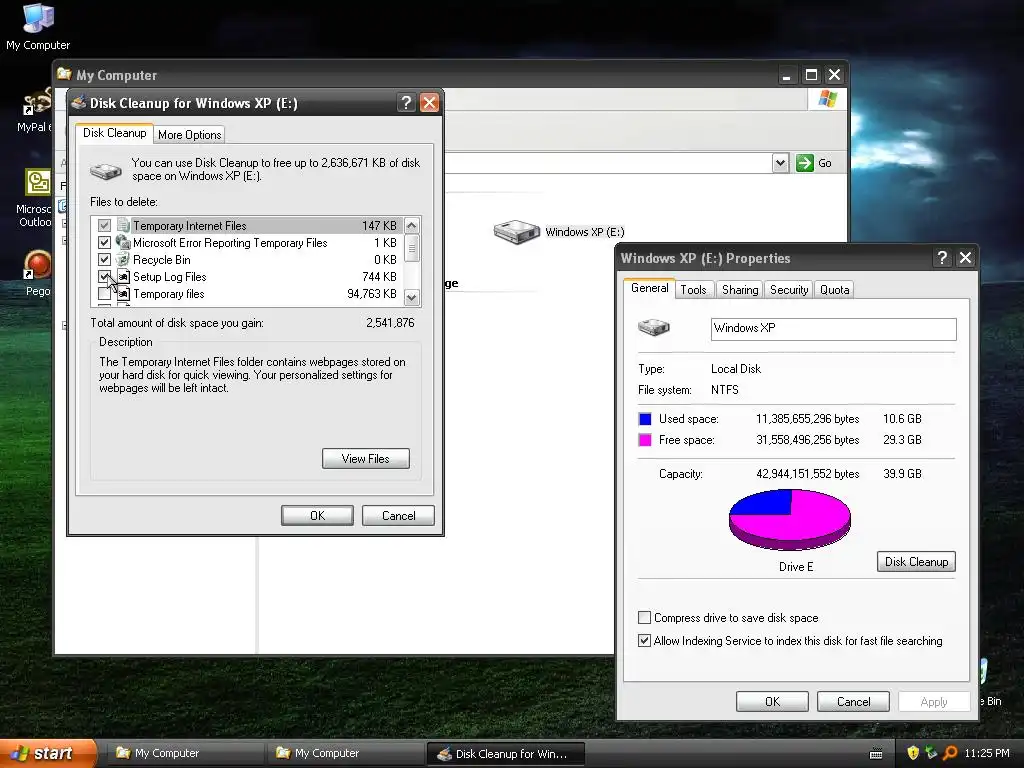Click the scrollbar thumb in files list
The width and height of the screenshot is (1024, 768).
pyautogui.click(x=411, y=248)
